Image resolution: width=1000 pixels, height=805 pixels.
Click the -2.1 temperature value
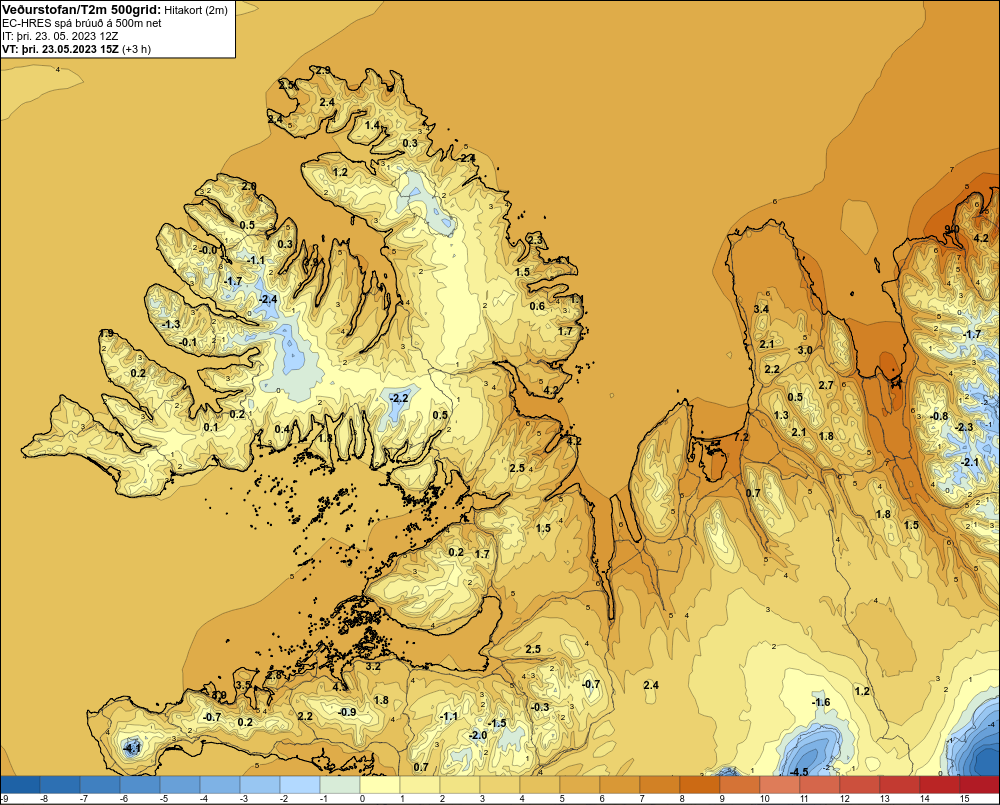(970, 462)
